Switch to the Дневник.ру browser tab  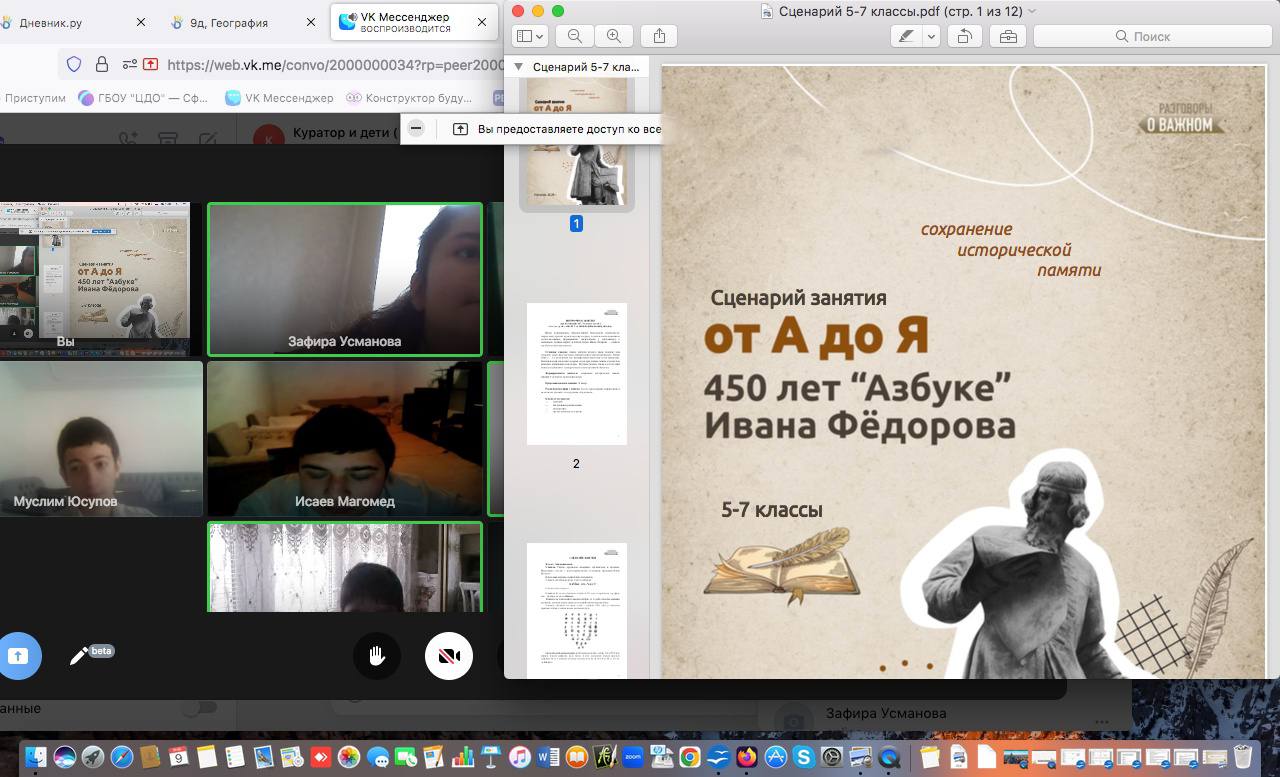point(50,23)
